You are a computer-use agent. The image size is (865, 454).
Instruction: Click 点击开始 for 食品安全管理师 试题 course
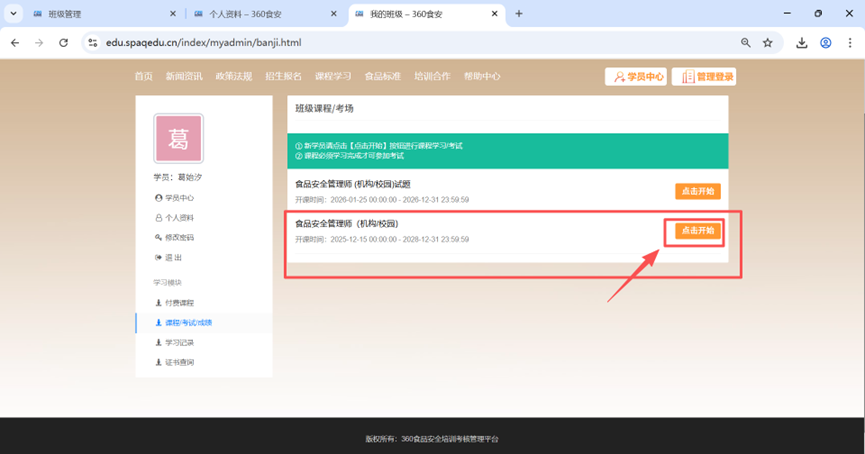pyautogui.click(x=697, y=191)
